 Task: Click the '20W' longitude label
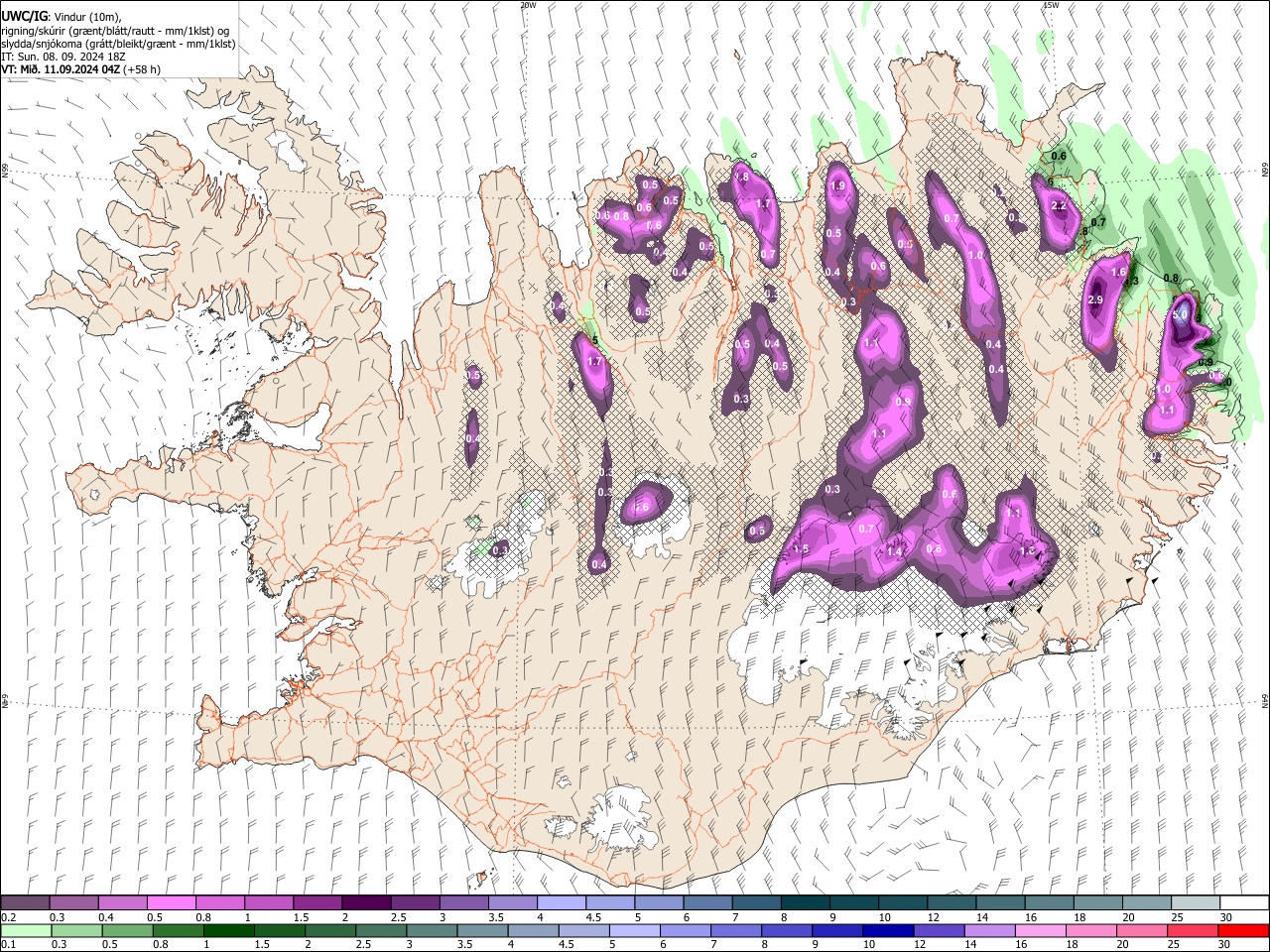pos(528,5)
